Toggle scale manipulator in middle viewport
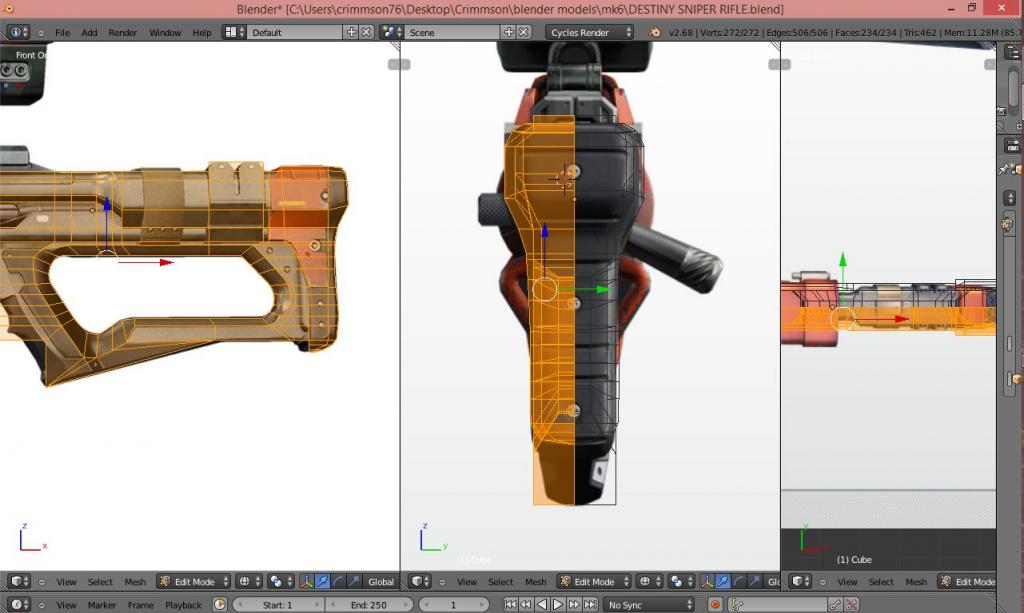Viewport: 1024px width, 613px height. pyautogui.click(x=754, y=581)
